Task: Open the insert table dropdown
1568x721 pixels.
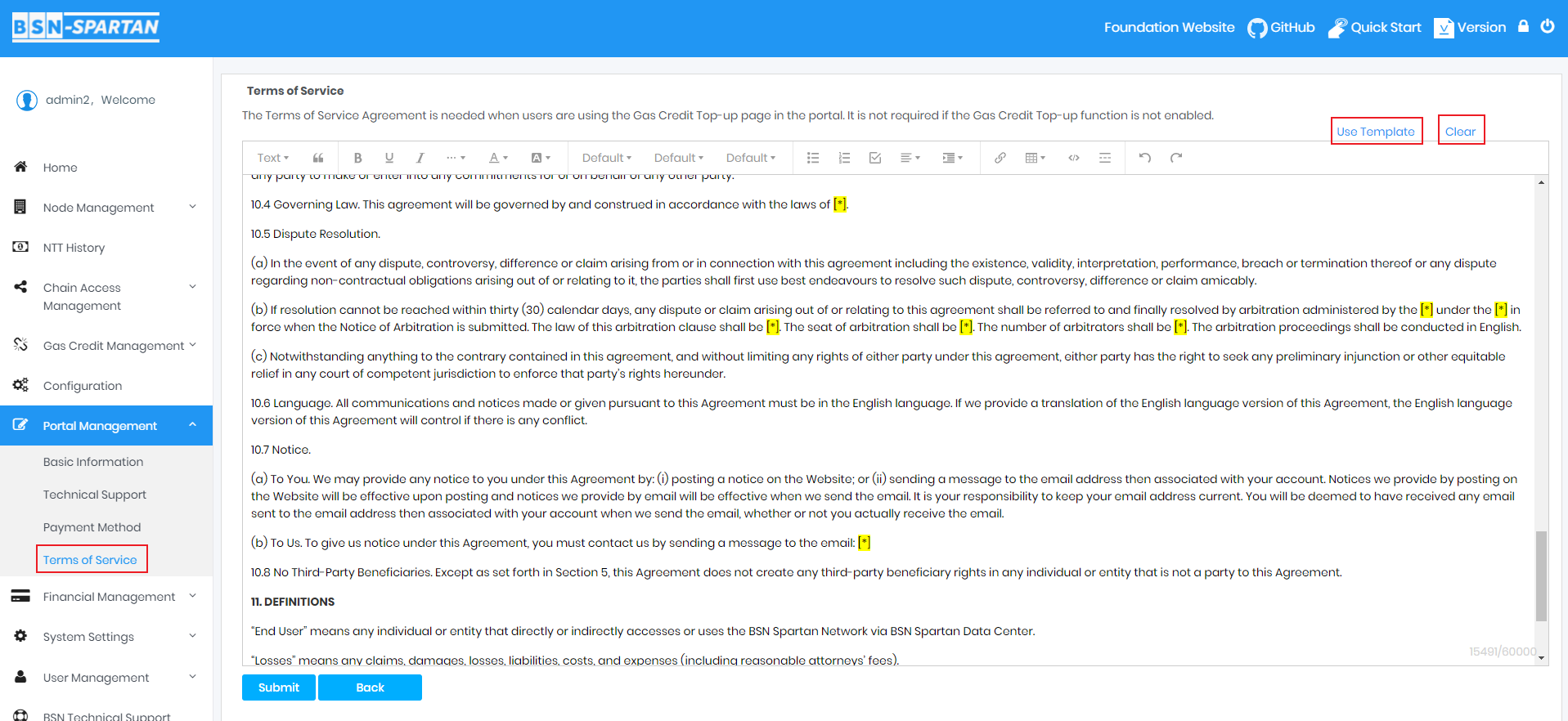Action: coord(1035,158)
